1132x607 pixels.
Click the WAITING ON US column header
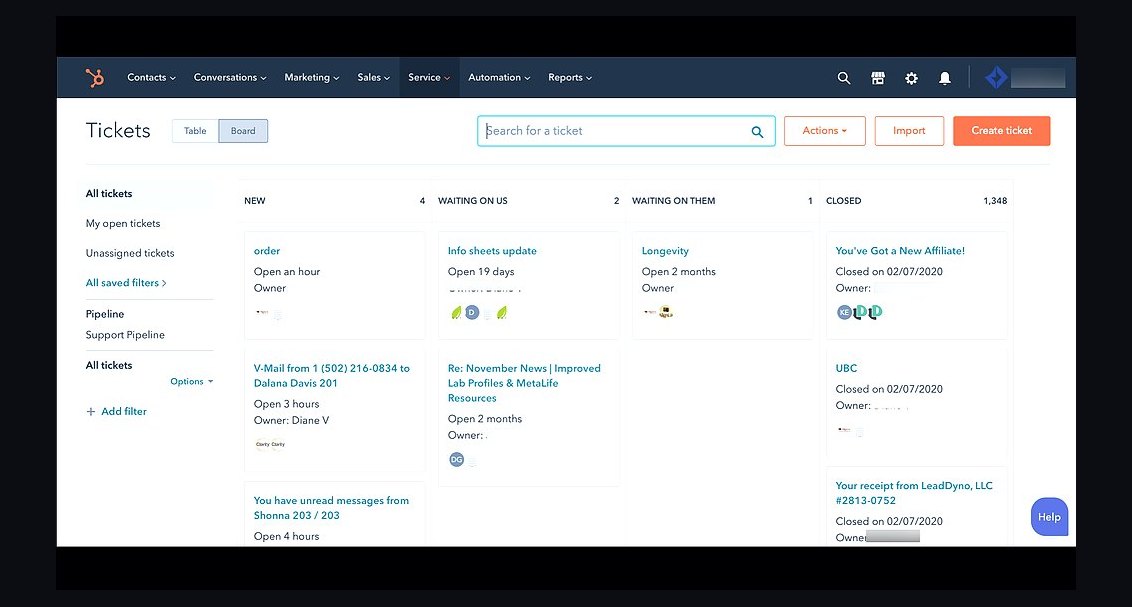[x=472, y=201]
